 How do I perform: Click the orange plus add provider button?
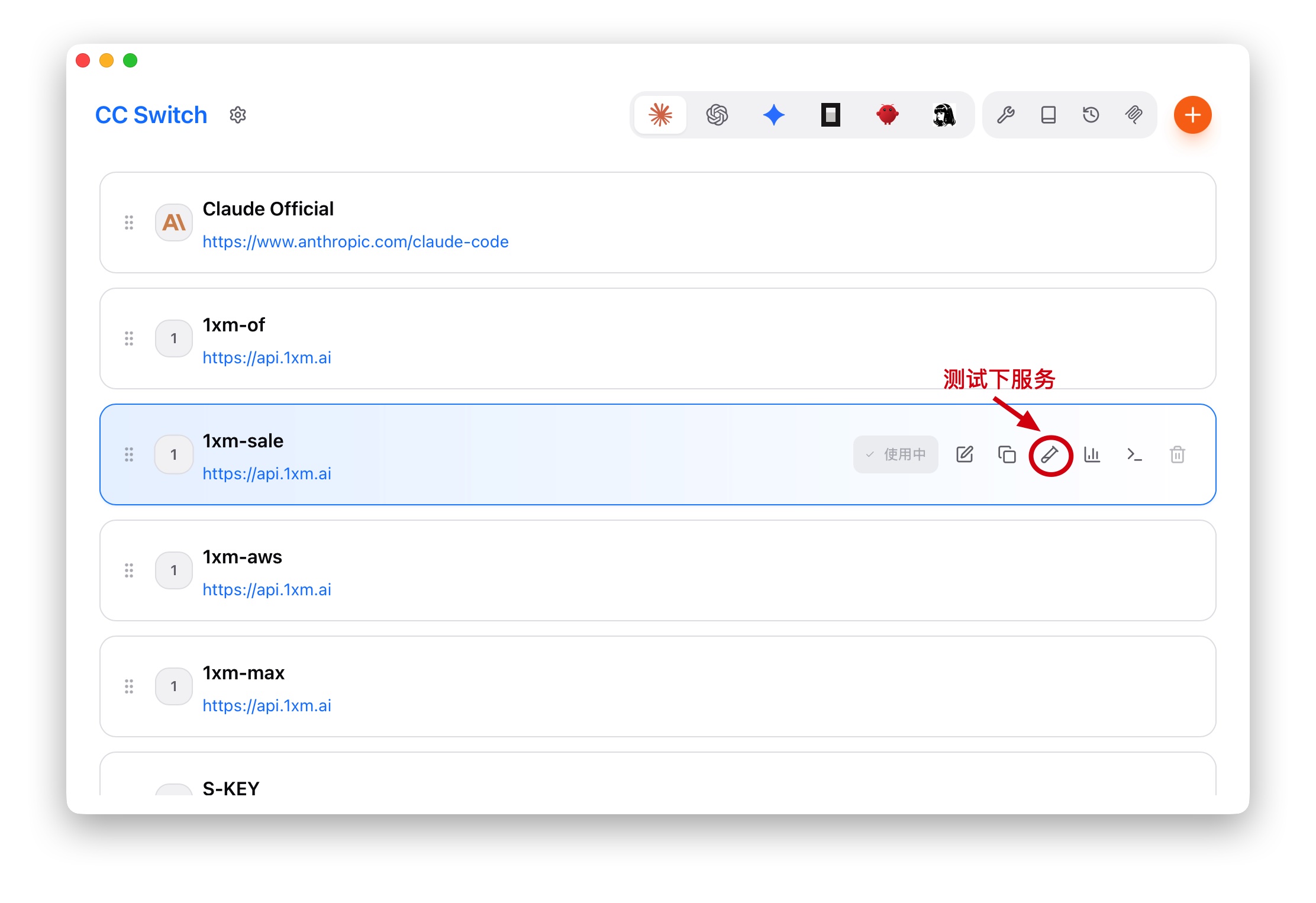(x=1193, y=115)
